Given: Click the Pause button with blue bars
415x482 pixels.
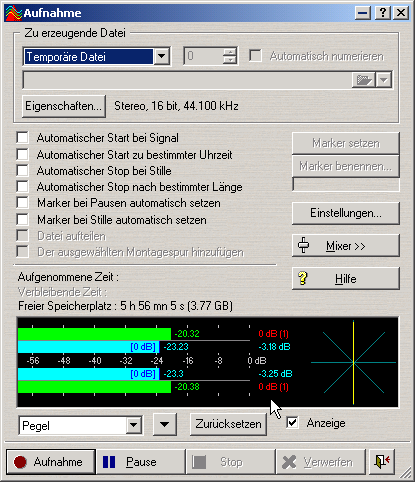Looking at the screenshot, I should (x=141, y=462).
